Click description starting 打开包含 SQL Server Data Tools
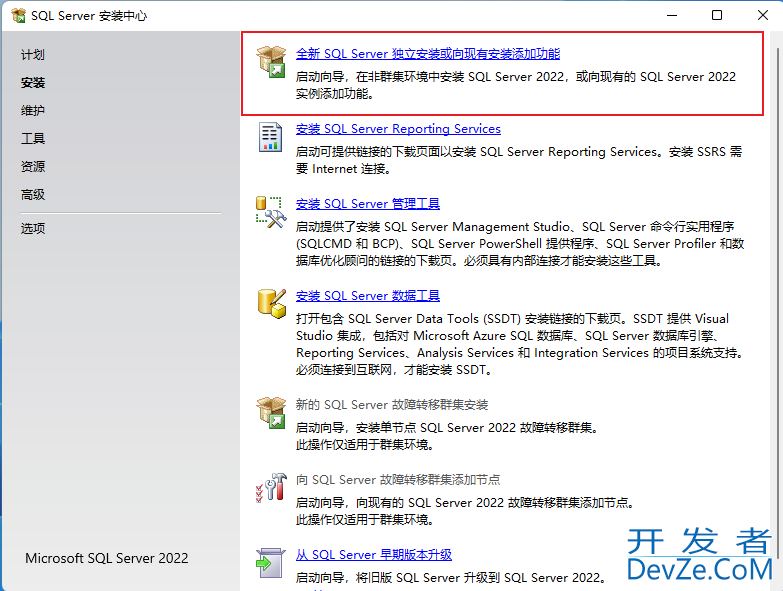Image resolution: width=783 pixels, height=591 pixels. (520, 344)
